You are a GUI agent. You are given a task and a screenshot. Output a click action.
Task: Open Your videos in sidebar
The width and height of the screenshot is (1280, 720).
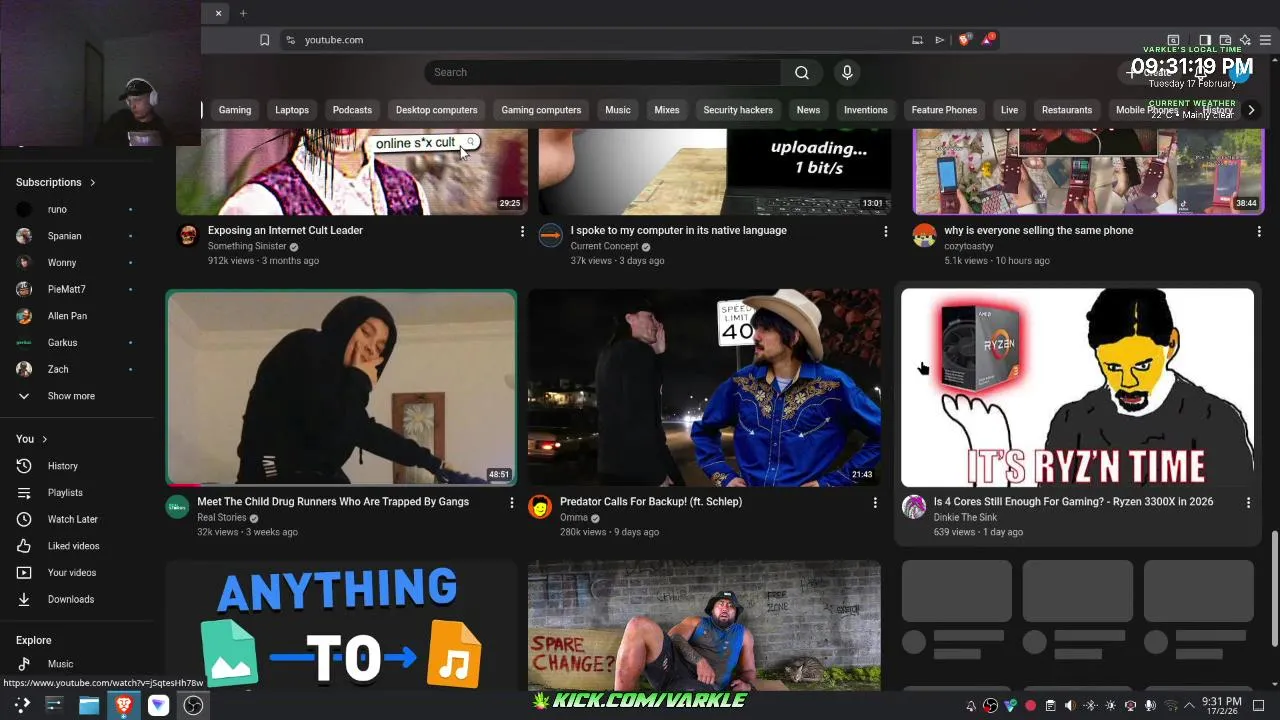(71, 573)
